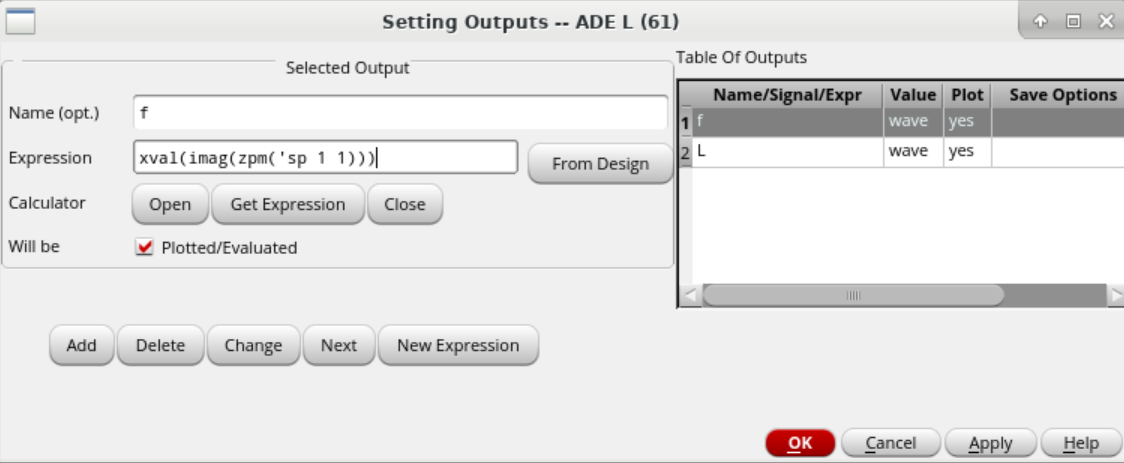The width and height of the screenshot is (1124, 463).
Task: Maximize the Setting Outputs window
Action: (x=1072, y=21)
